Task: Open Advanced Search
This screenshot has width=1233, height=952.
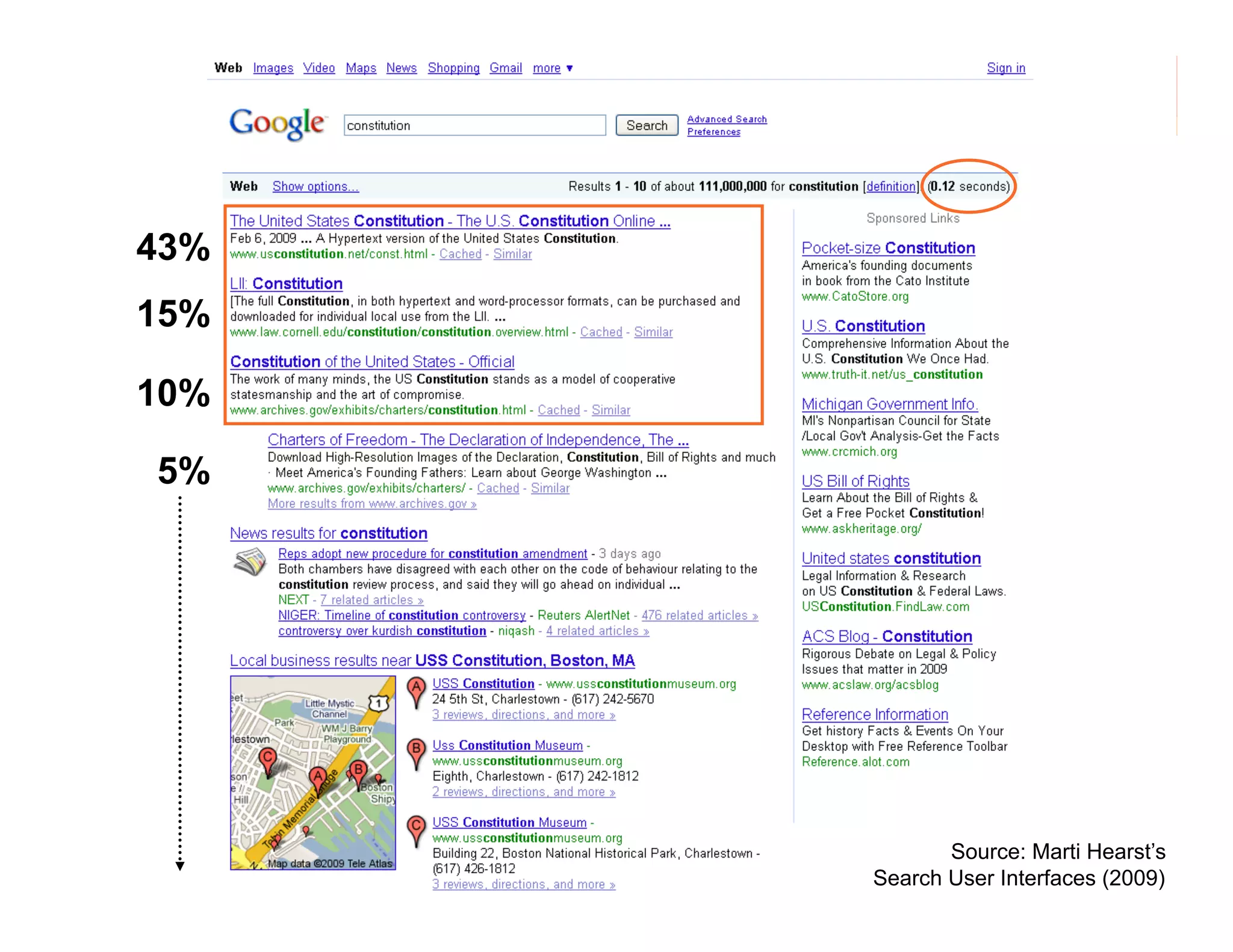Action: pyautogui.click(x=727, y=119)
